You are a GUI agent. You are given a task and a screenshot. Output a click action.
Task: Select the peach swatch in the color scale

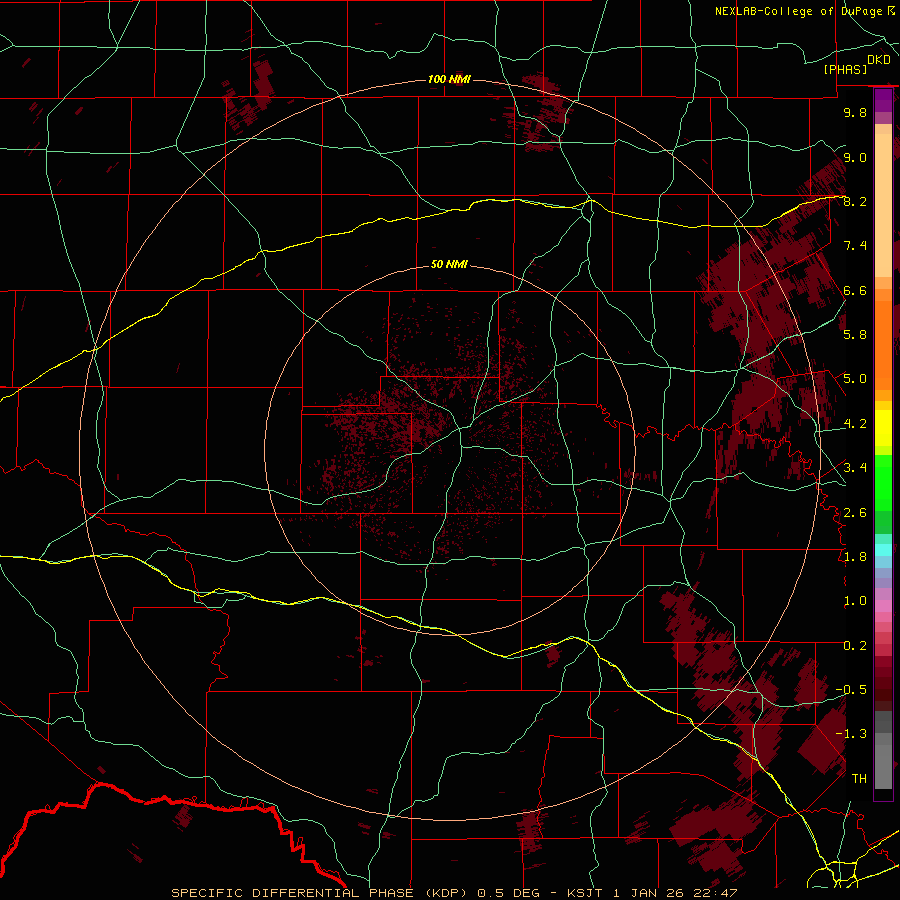click(883, 205)
